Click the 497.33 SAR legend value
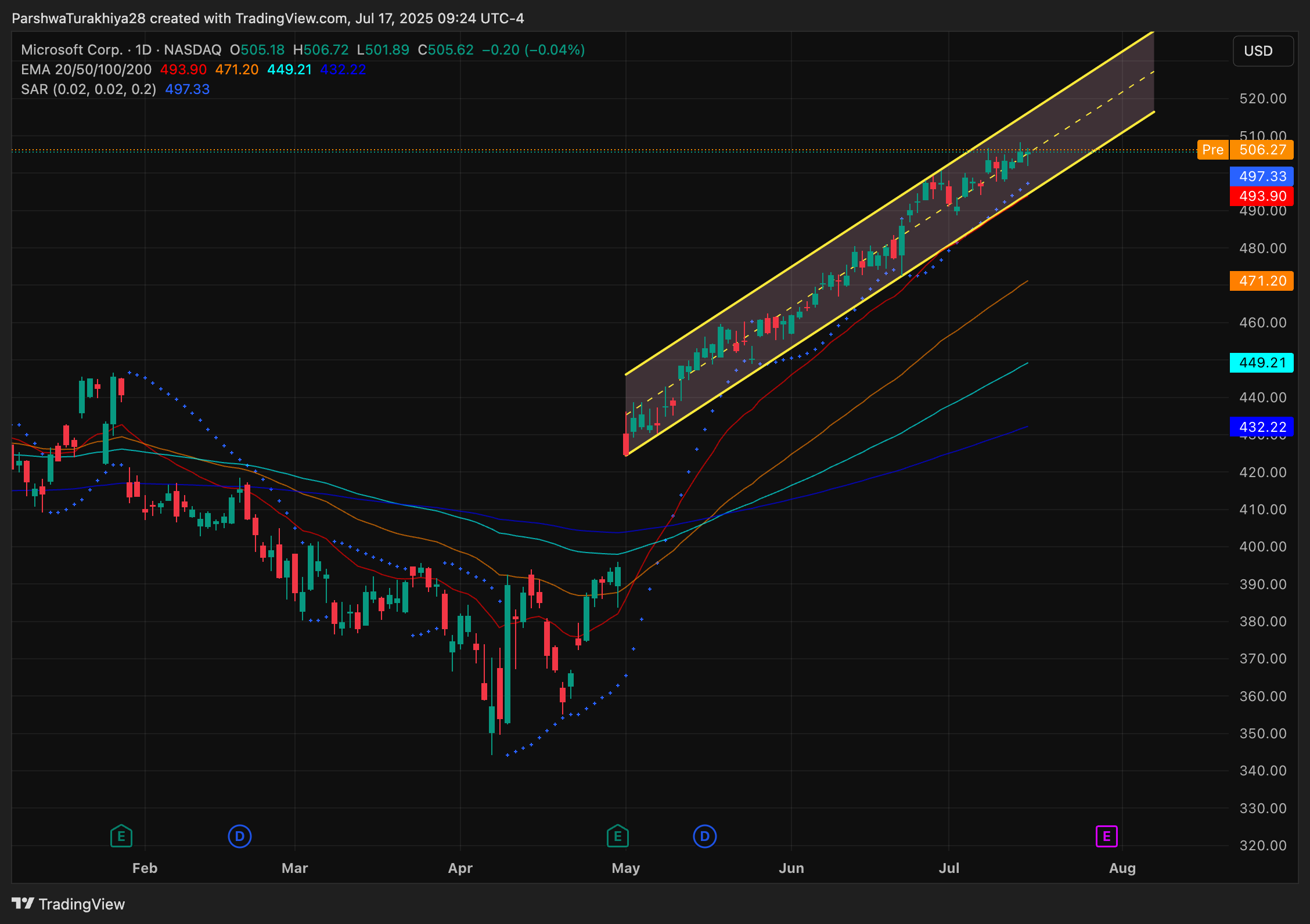This screenshot has width=1310, height=924. [x=188, y=89]
